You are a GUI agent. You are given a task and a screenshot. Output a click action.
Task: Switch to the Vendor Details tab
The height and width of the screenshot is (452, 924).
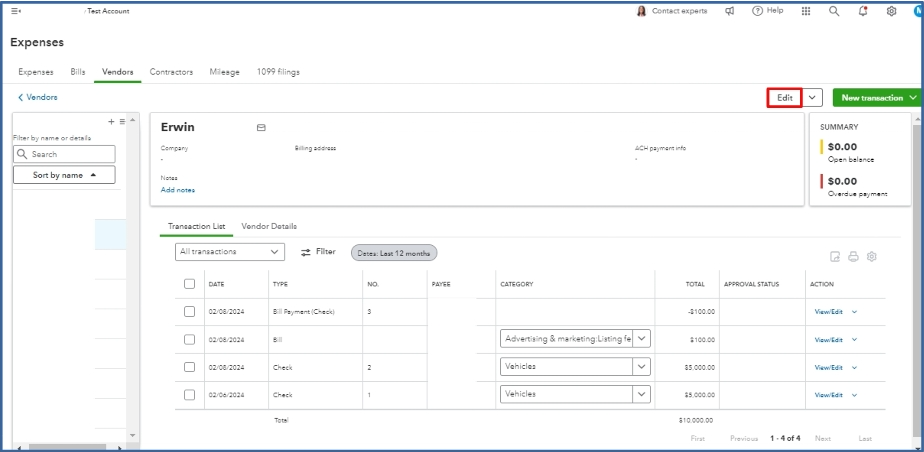click(269, 227)
